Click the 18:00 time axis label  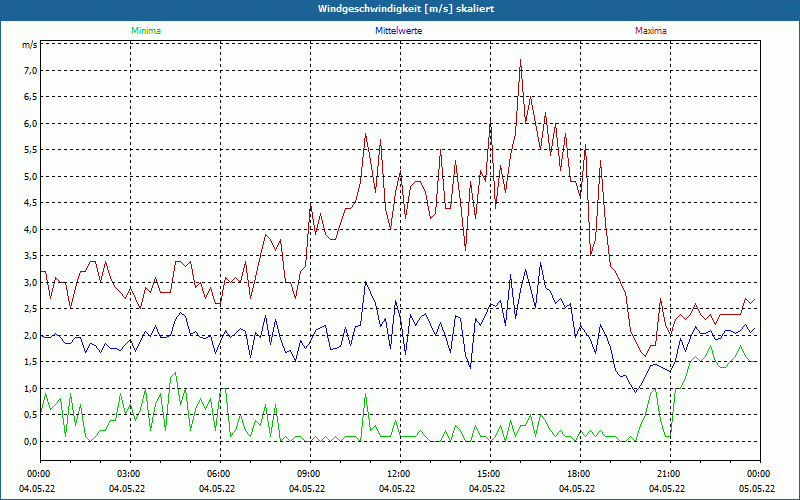point(580,474)
